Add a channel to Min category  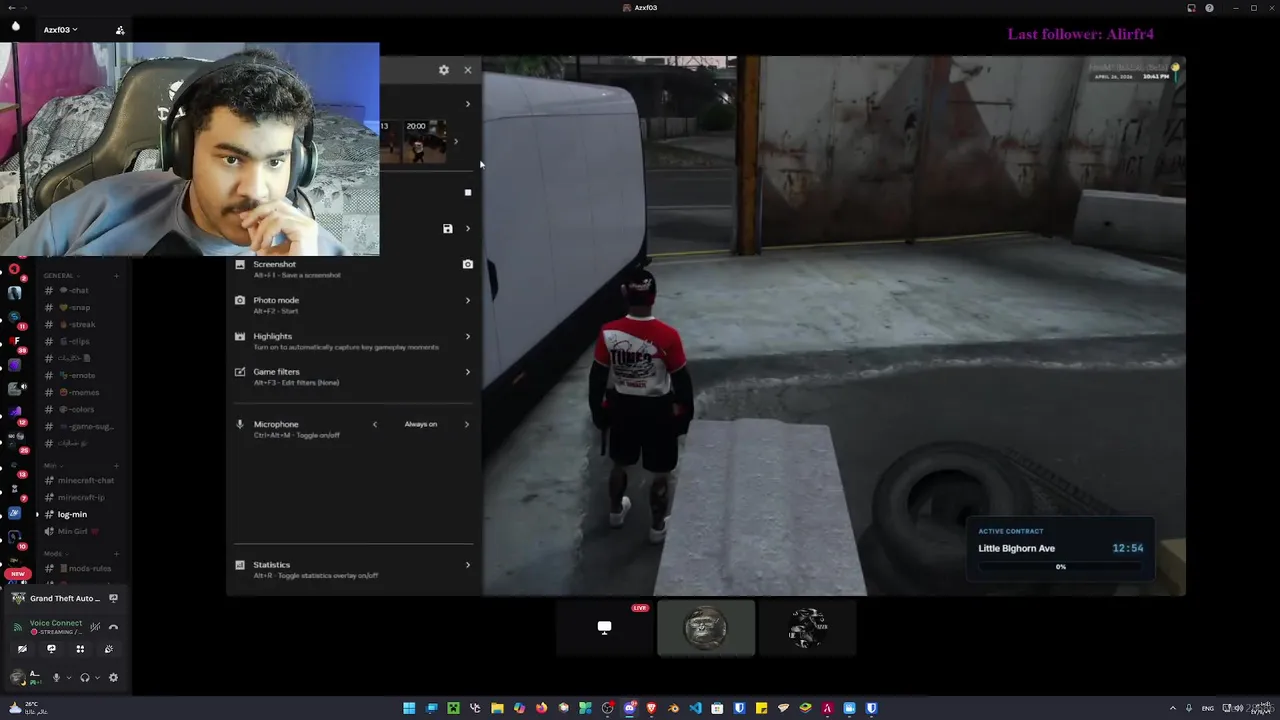click(117, 465)
